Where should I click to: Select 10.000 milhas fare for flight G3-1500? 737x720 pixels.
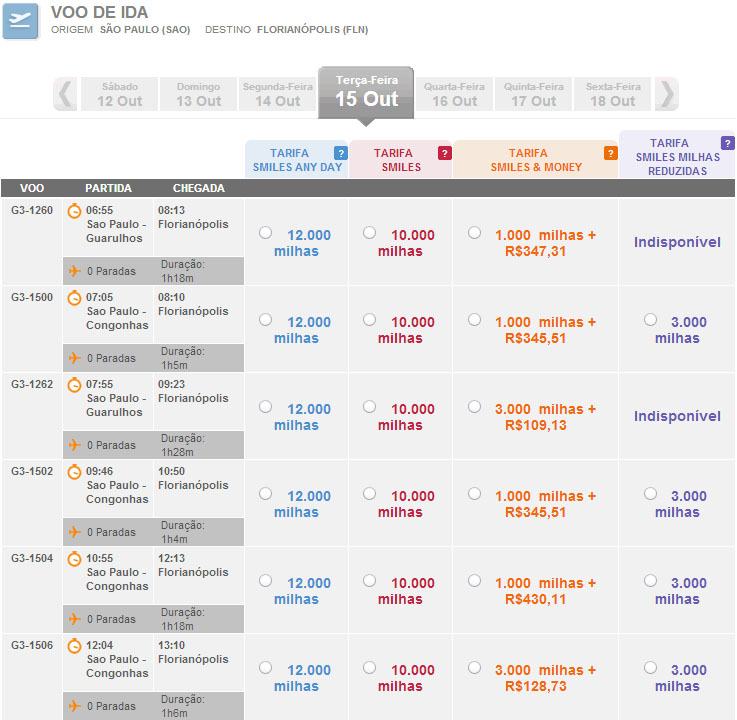point(369,320)
